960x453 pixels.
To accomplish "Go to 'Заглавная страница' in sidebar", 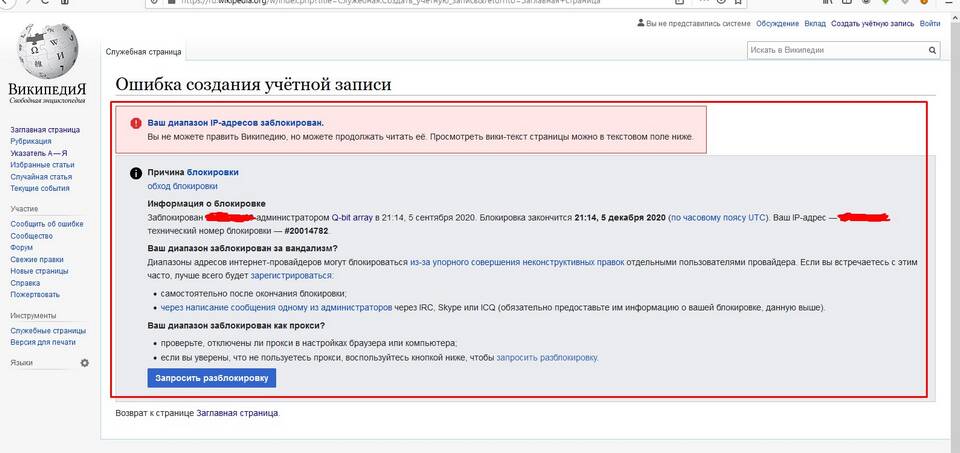I will pyautogui.click(x=45, y=130).
